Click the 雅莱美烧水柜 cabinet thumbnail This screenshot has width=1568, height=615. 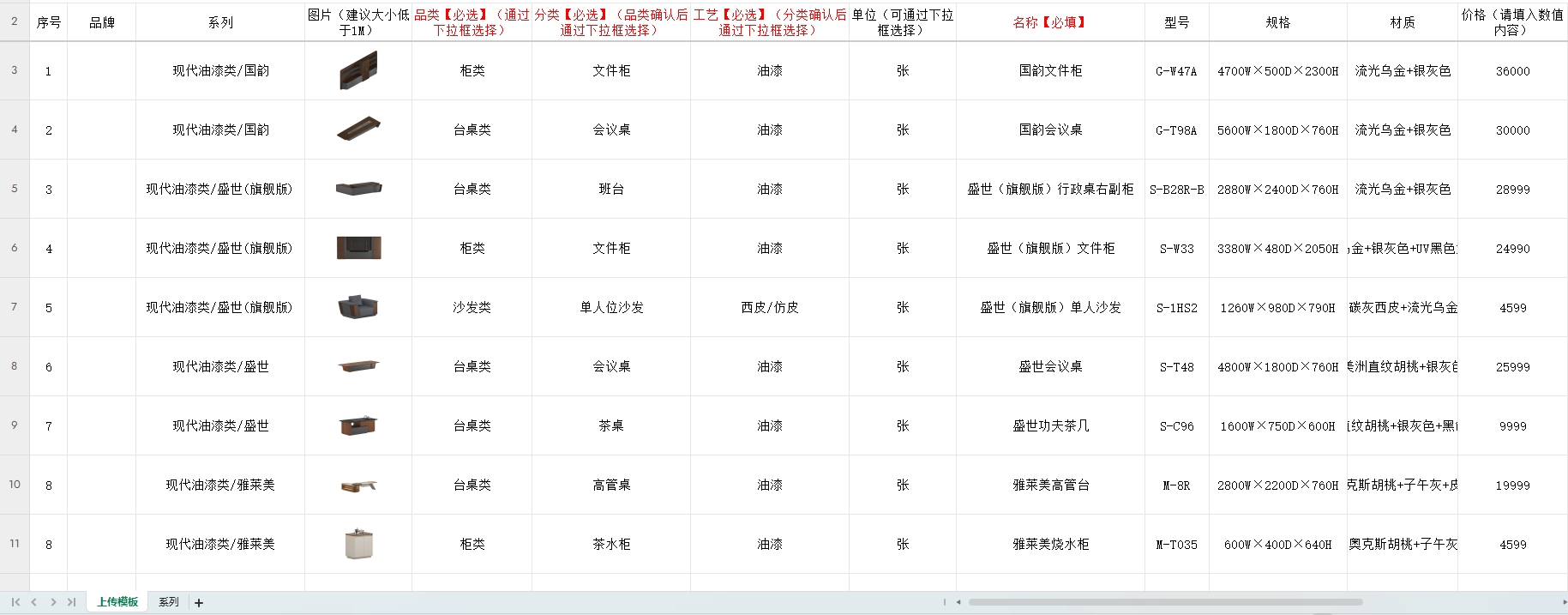(358, 544)
